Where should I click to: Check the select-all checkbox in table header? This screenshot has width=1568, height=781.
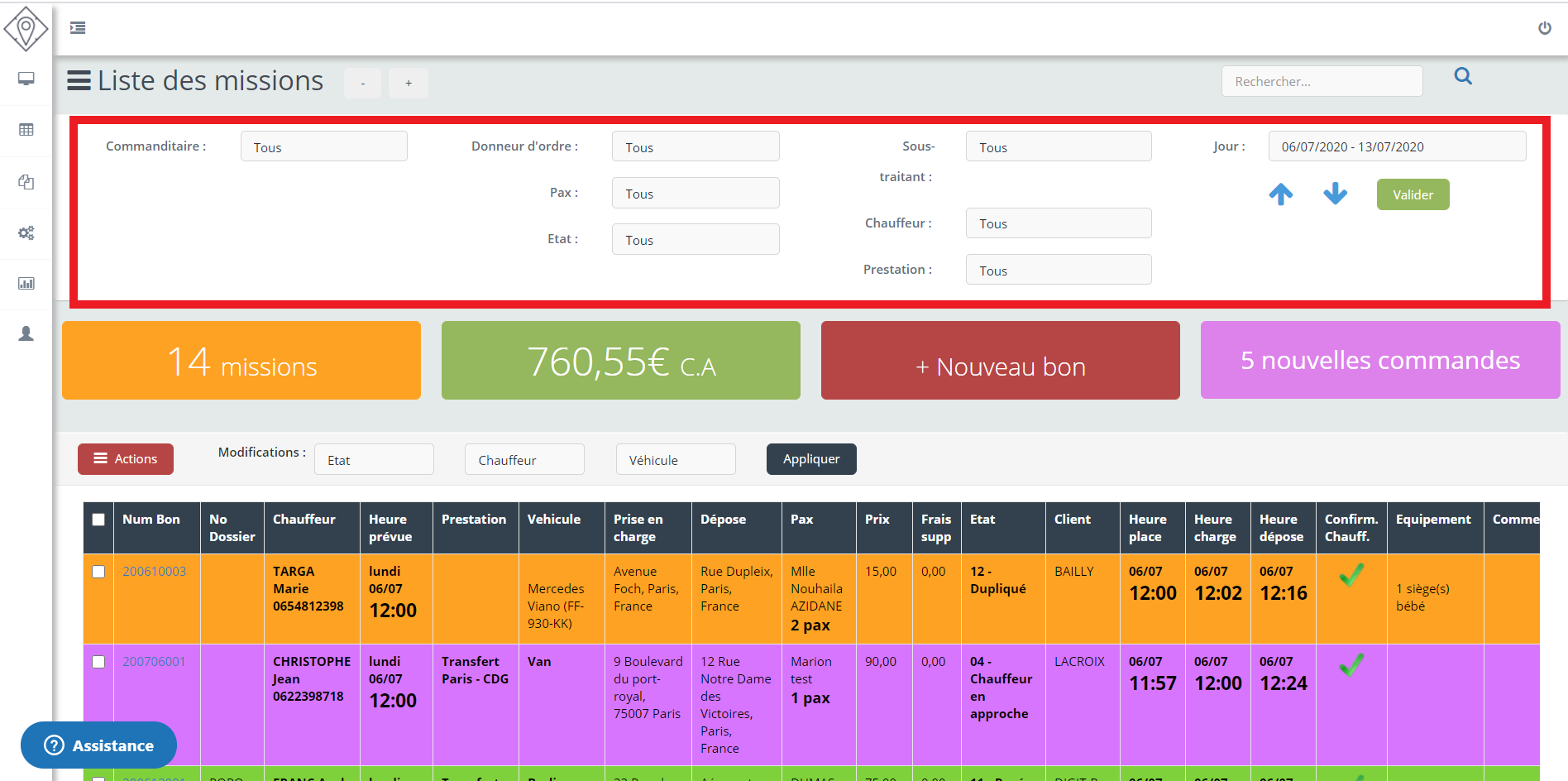pos(98,520)
